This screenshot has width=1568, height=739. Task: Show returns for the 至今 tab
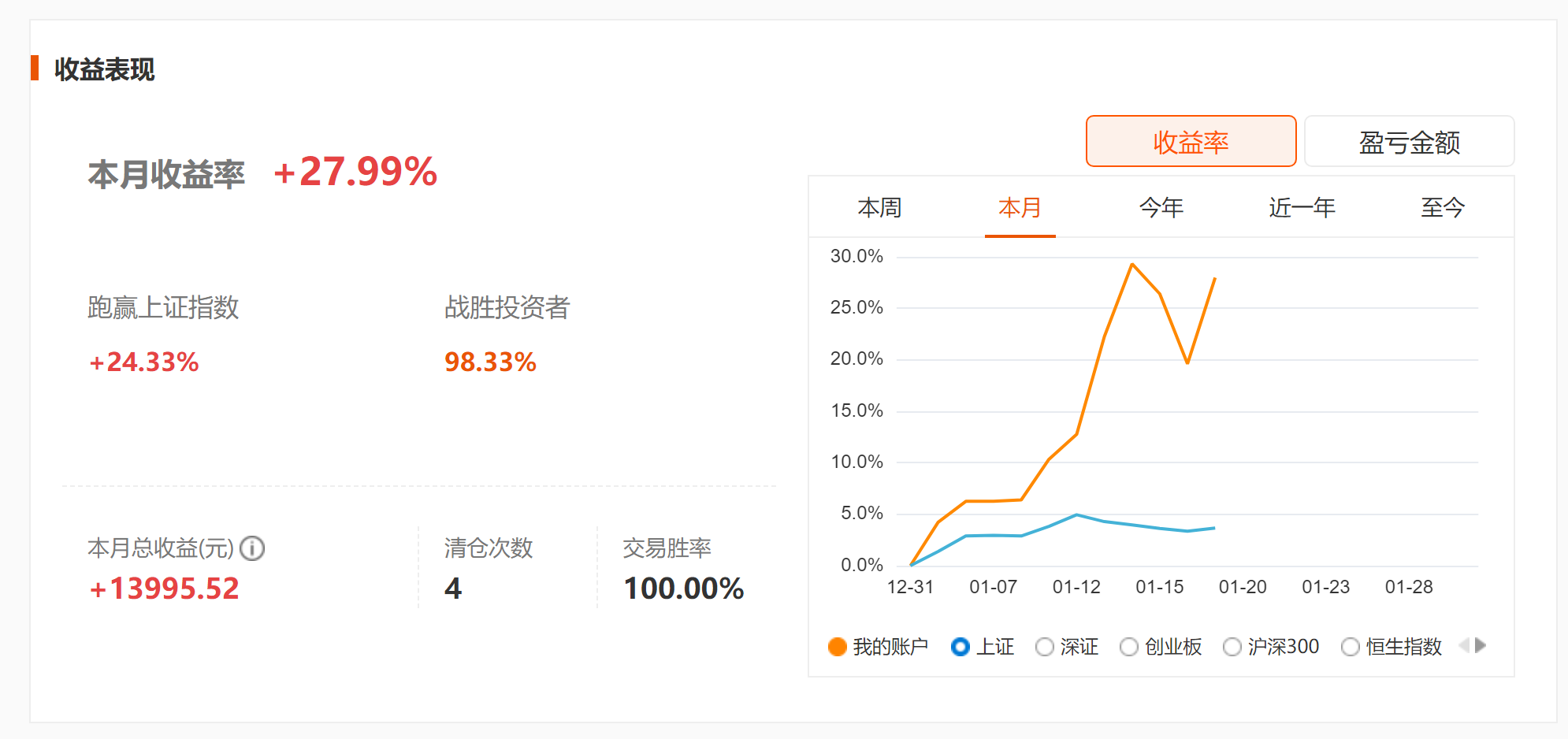point(1442,208)
